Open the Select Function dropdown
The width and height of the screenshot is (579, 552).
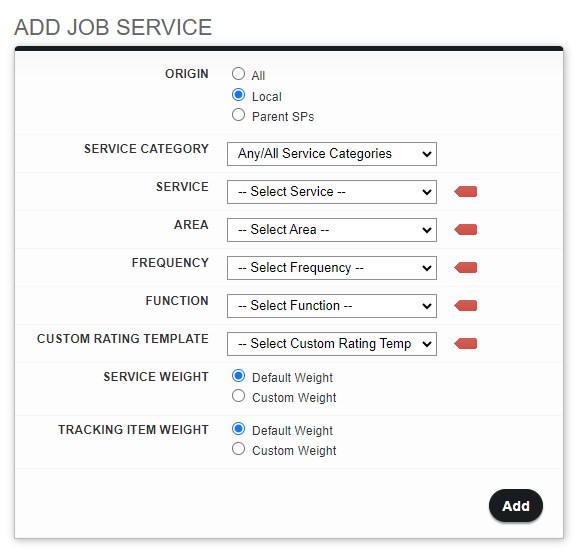(332, 306)
